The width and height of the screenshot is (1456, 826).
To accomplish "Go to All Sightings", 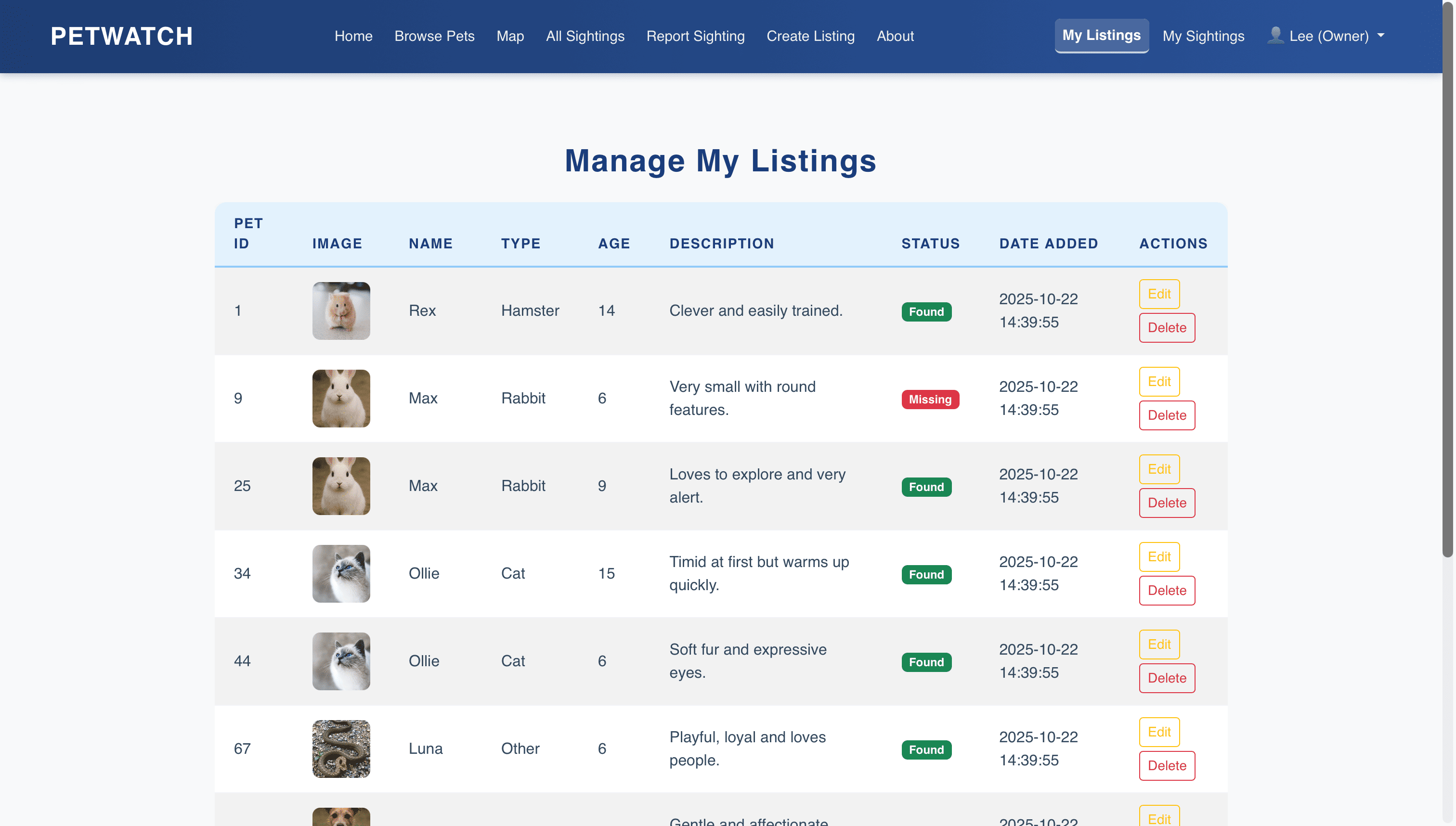I will point(585,36).
